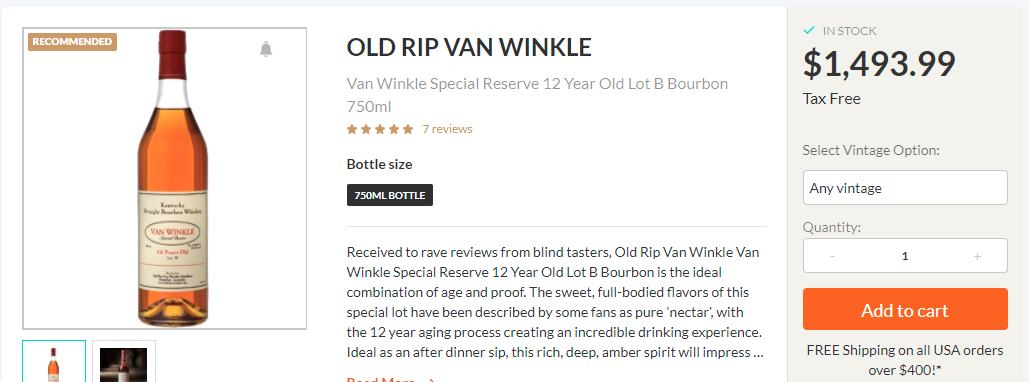This screenshot has height=382, width=1029.
Task: Open the Any vintage dropdown
Action: click(905, 188)
